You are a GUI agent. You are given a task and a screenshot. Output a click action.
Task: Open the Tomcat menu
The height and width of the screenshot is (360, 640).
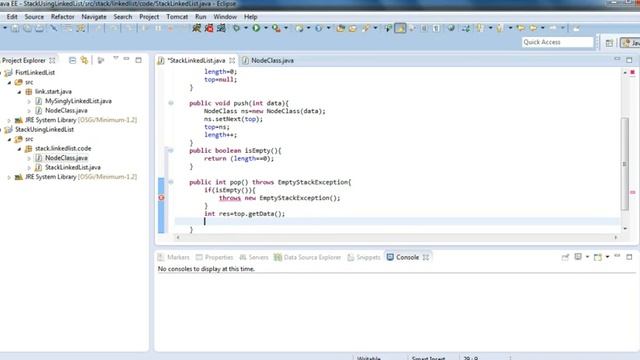(x=177, y=17)
